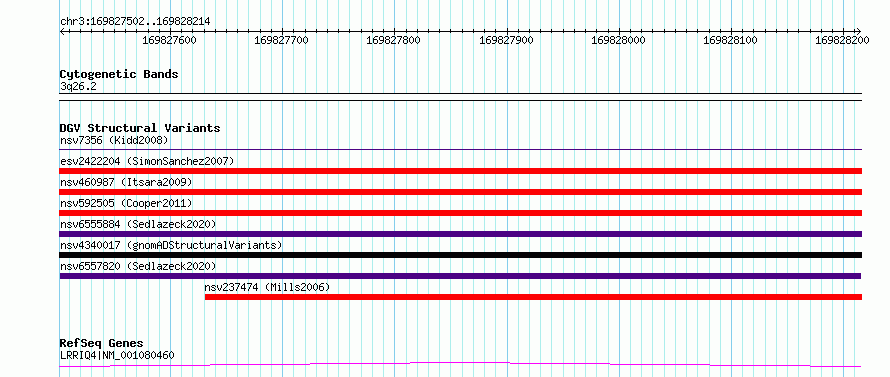Click ruler position 169828200
890x377 pixels.
[842, 40]
